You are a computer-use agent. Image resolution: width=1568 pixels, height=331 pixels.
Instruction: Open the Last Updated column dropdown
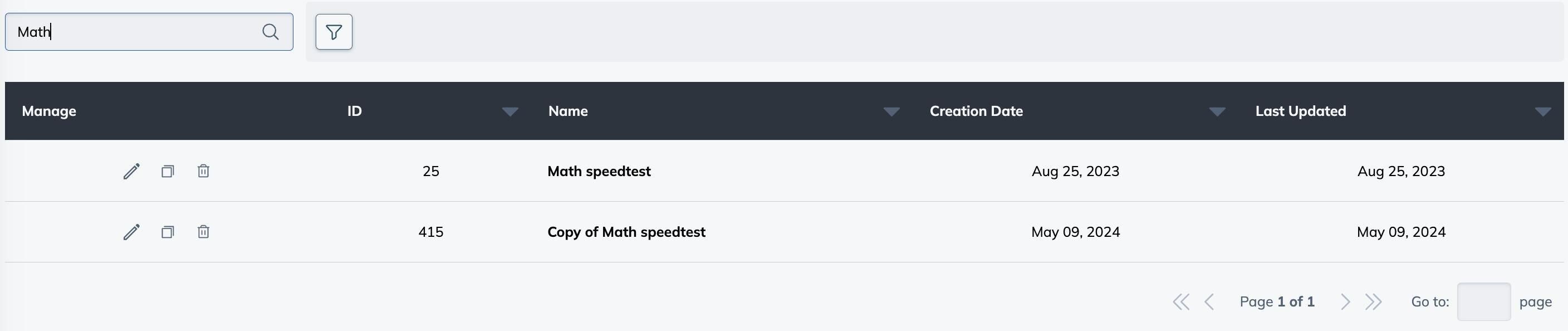(1542, 111)
